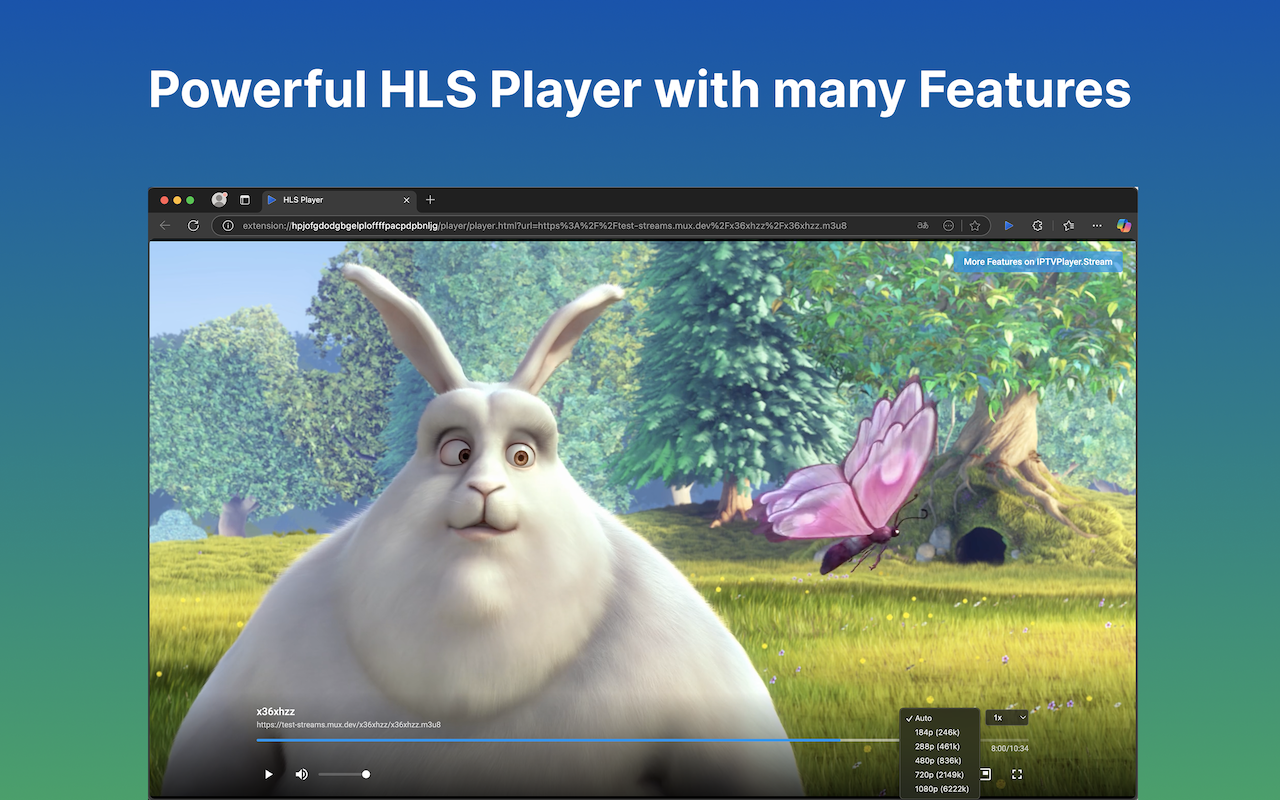Open the translate page icon in address bar

click(x=922, y=226)
